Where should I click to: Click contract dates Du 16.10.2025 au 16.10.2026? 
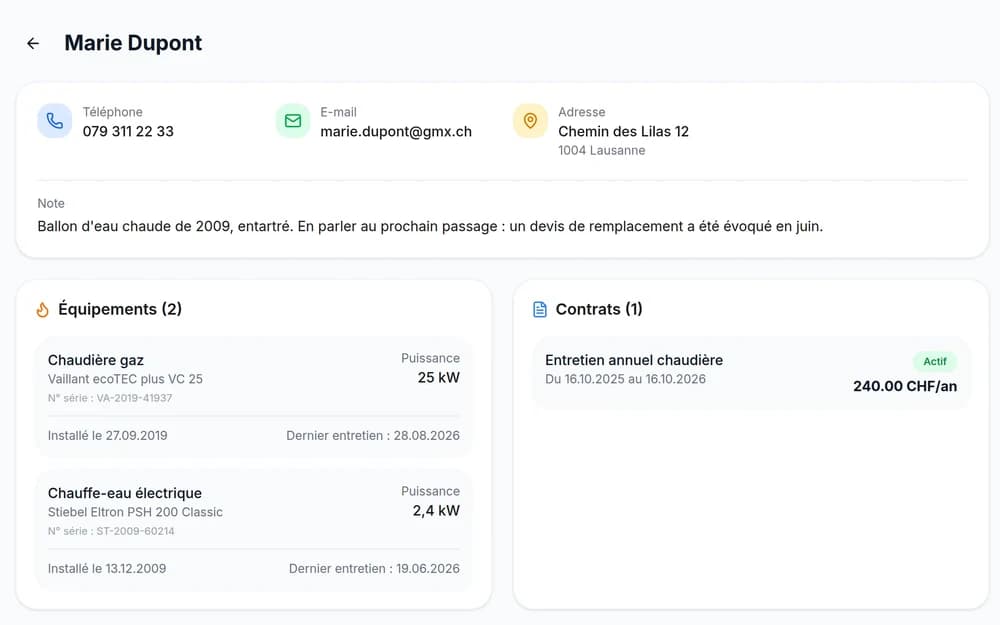tap(626, 379)
